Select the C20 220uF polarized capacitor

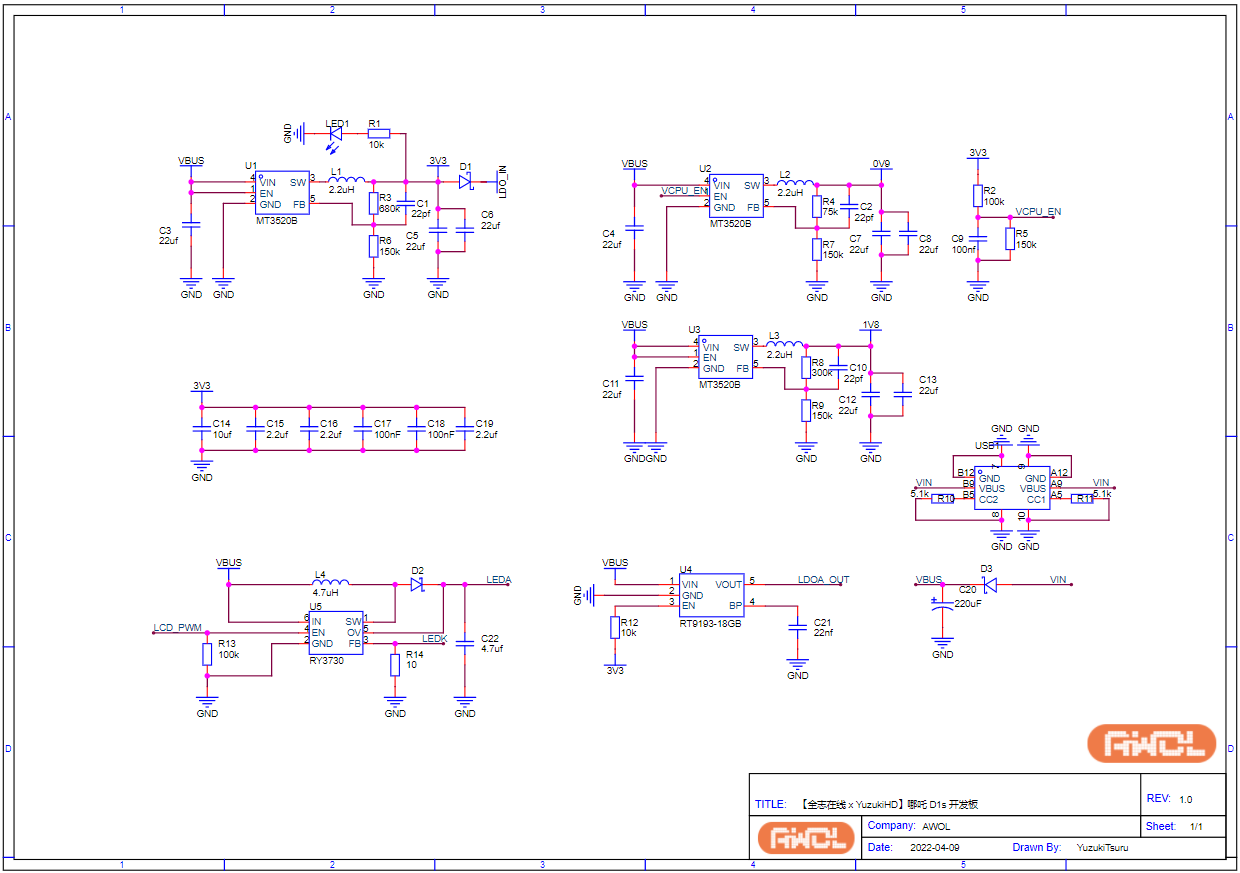941,604
